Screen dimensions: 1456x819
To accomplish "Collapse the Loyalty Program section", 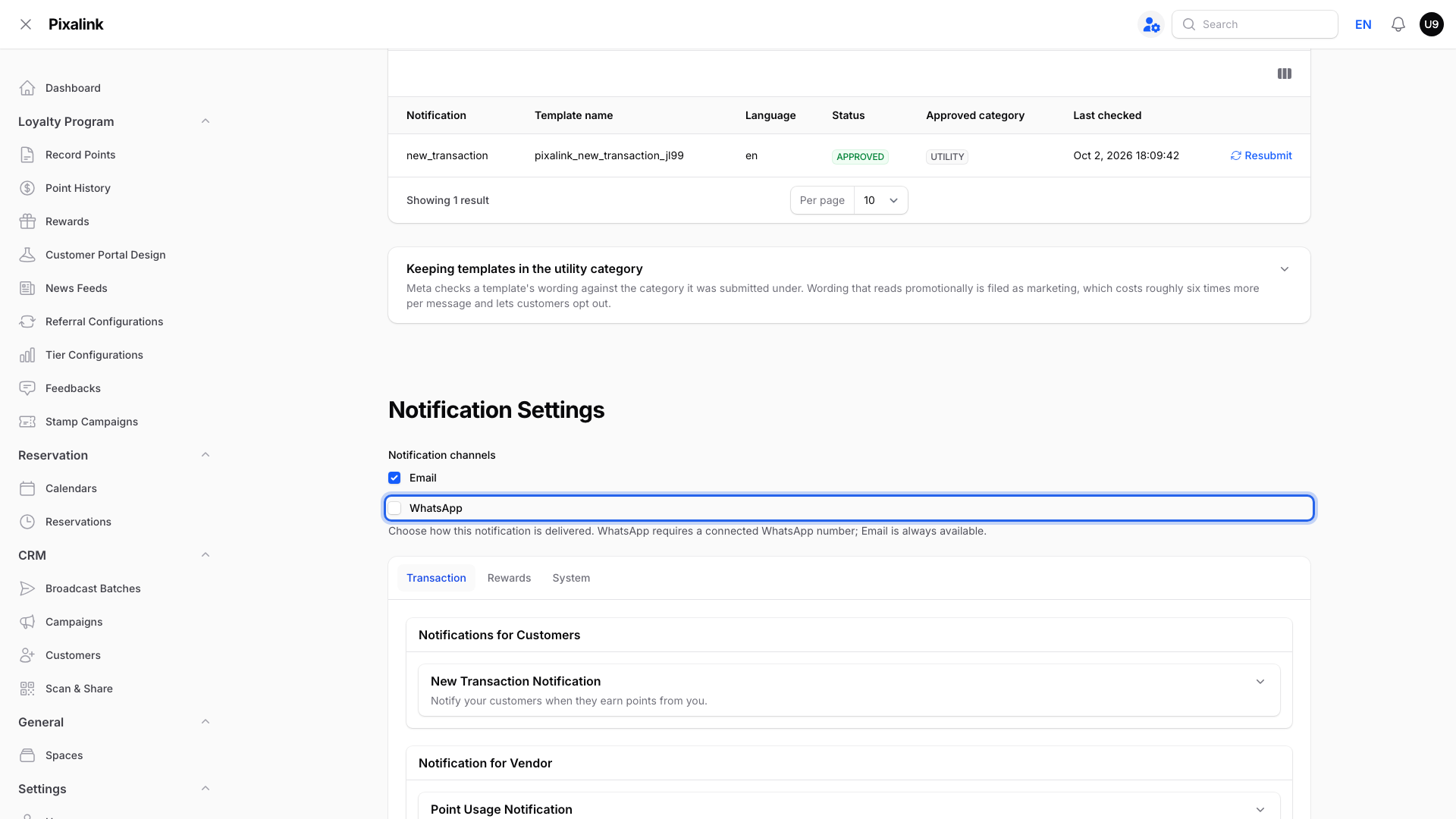I will [x=206, y=121].
